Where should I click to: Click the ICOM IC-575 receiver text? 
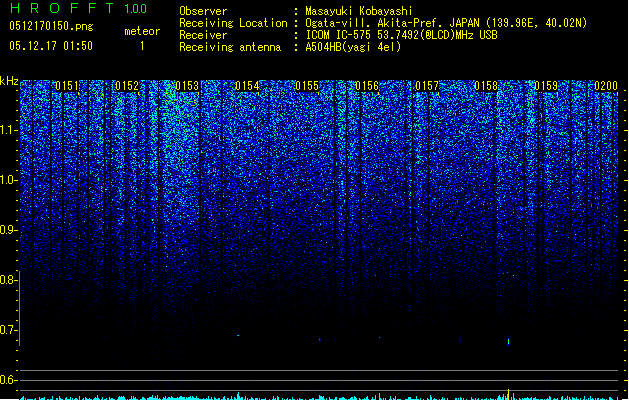pos(401,35)
